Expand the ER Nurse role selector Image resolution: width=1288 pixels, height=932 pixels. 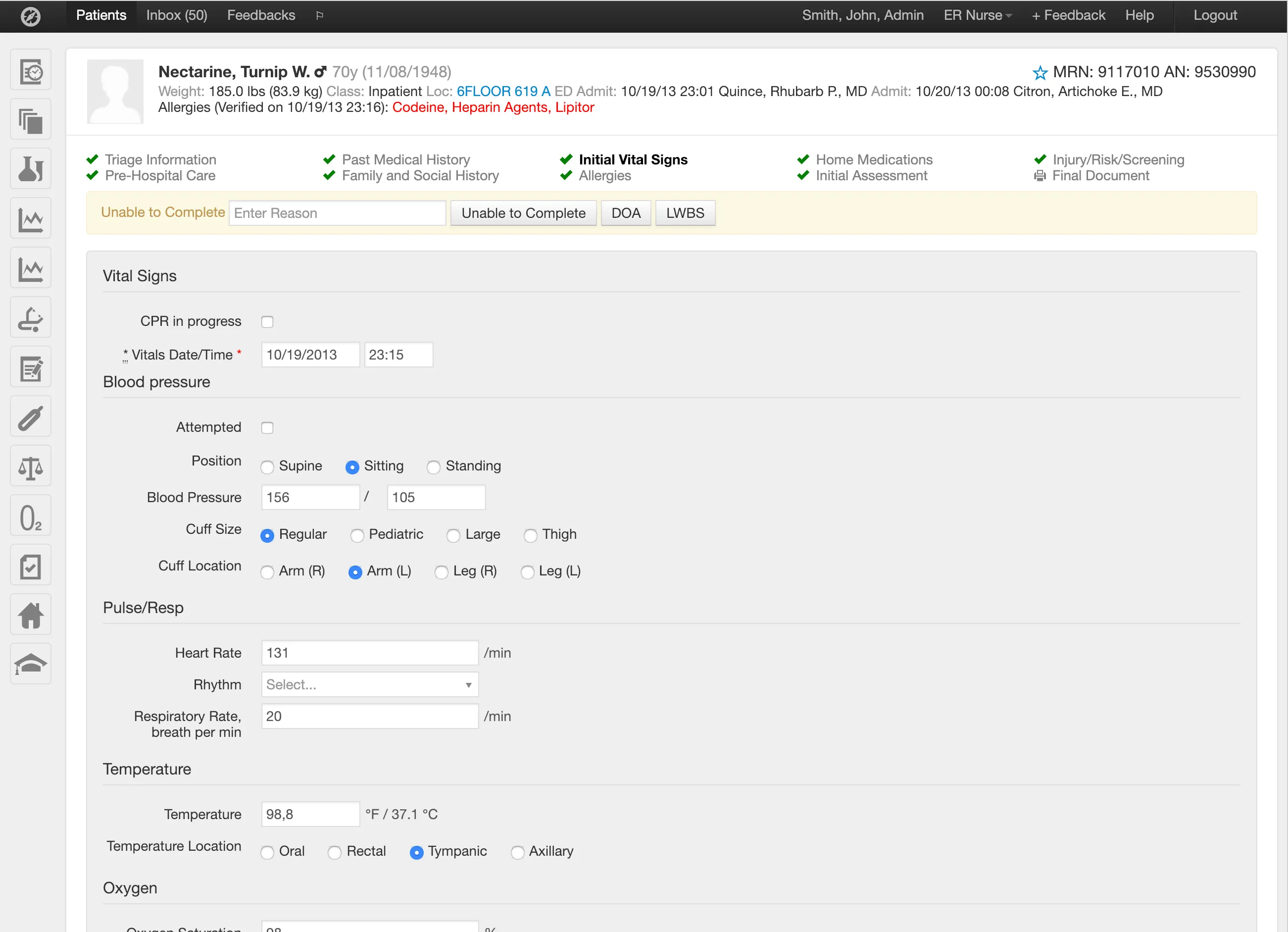[977, 15]
